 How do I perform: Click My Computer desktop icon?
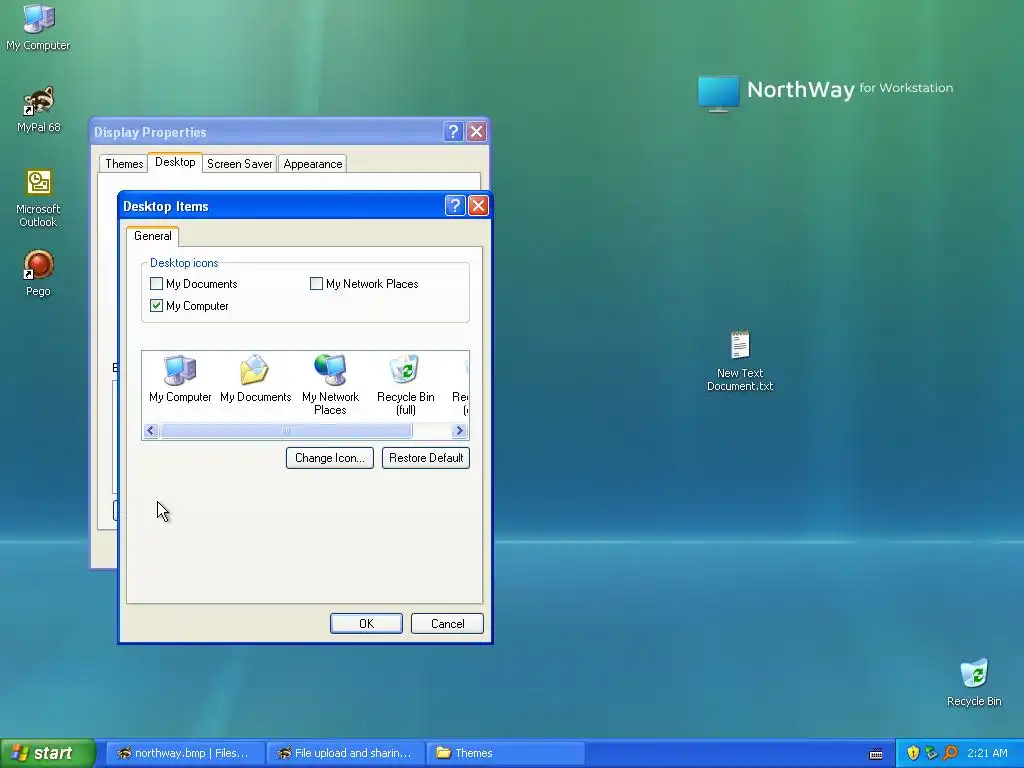38,27
